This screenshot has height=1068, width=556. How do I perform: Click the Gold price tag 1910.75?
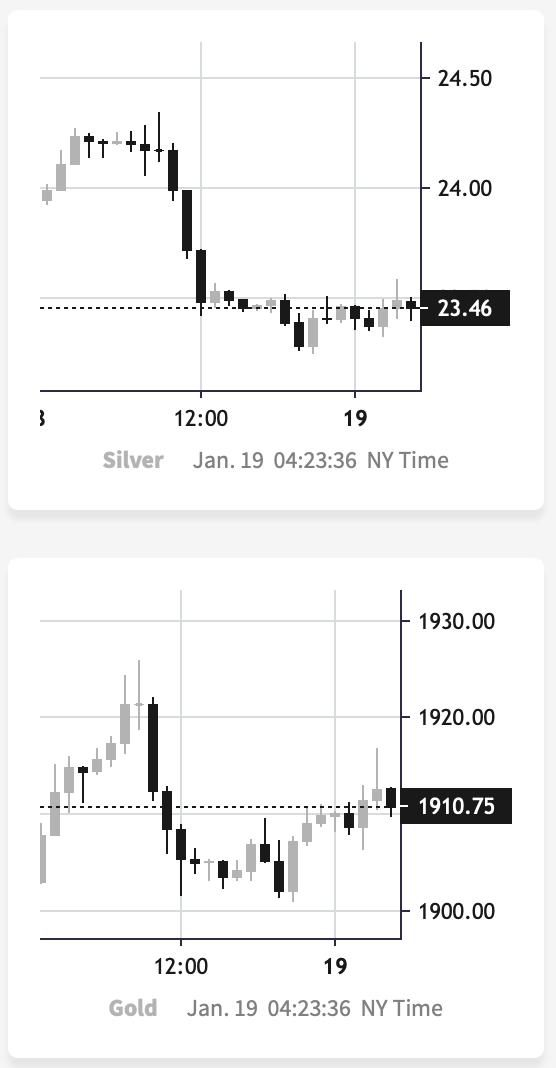(456, 806)
